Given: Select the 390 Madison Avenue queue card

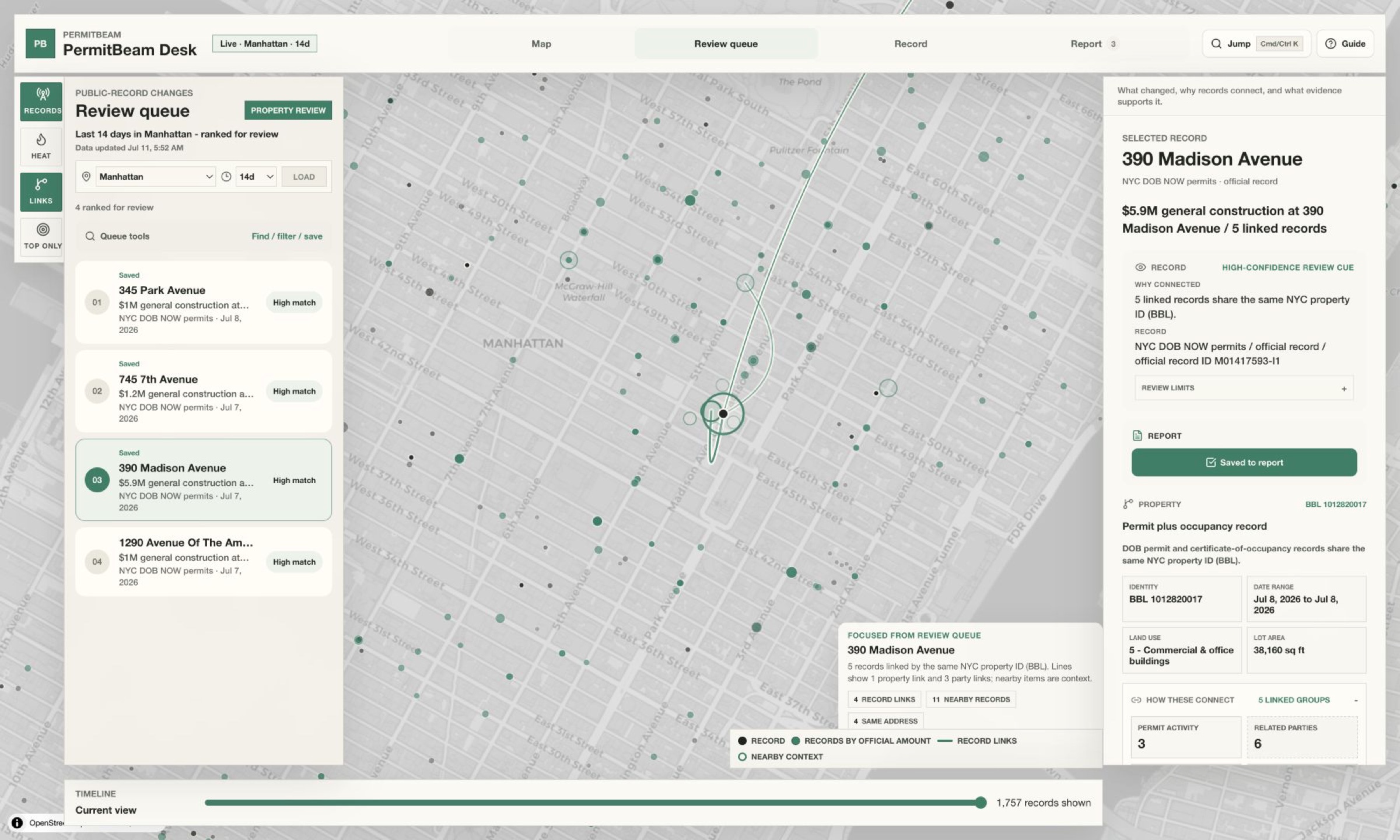Looking at the screenshot, I should coord(204,480).
